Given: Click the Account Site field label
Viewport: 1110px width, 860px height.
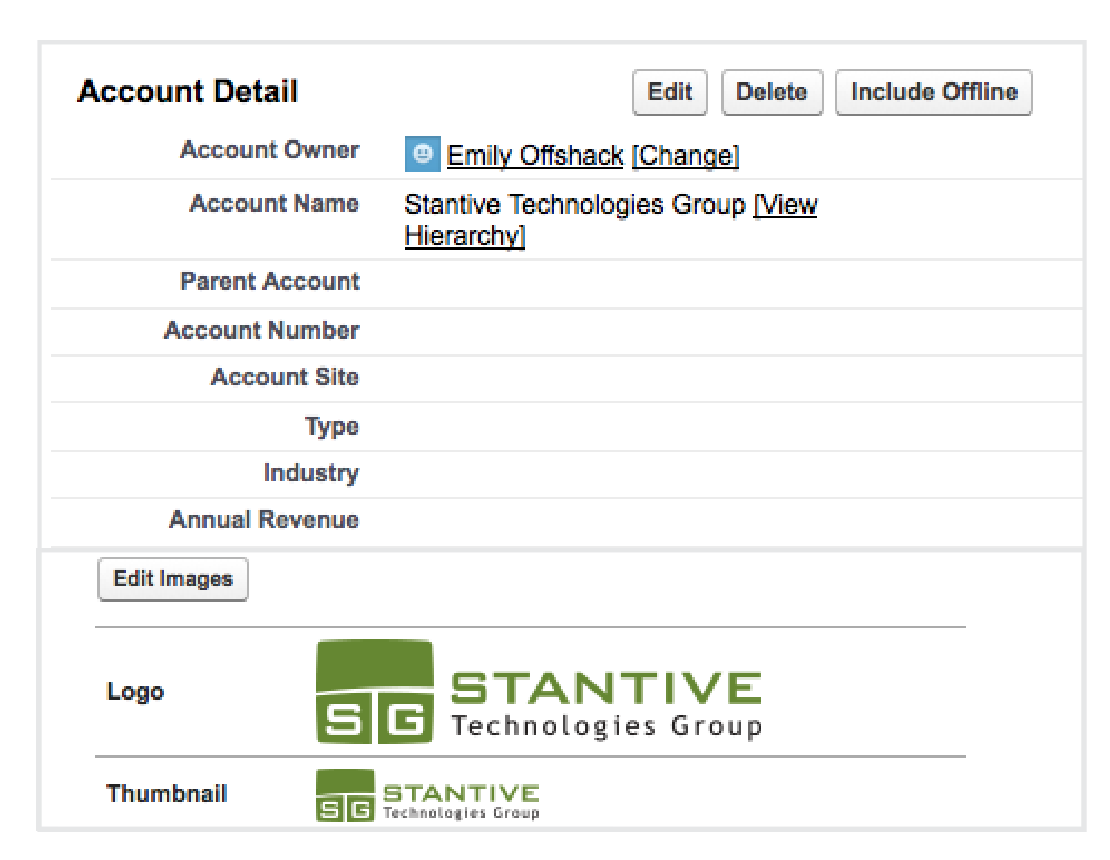Looking at the screenshot, I should coord(285,378).
